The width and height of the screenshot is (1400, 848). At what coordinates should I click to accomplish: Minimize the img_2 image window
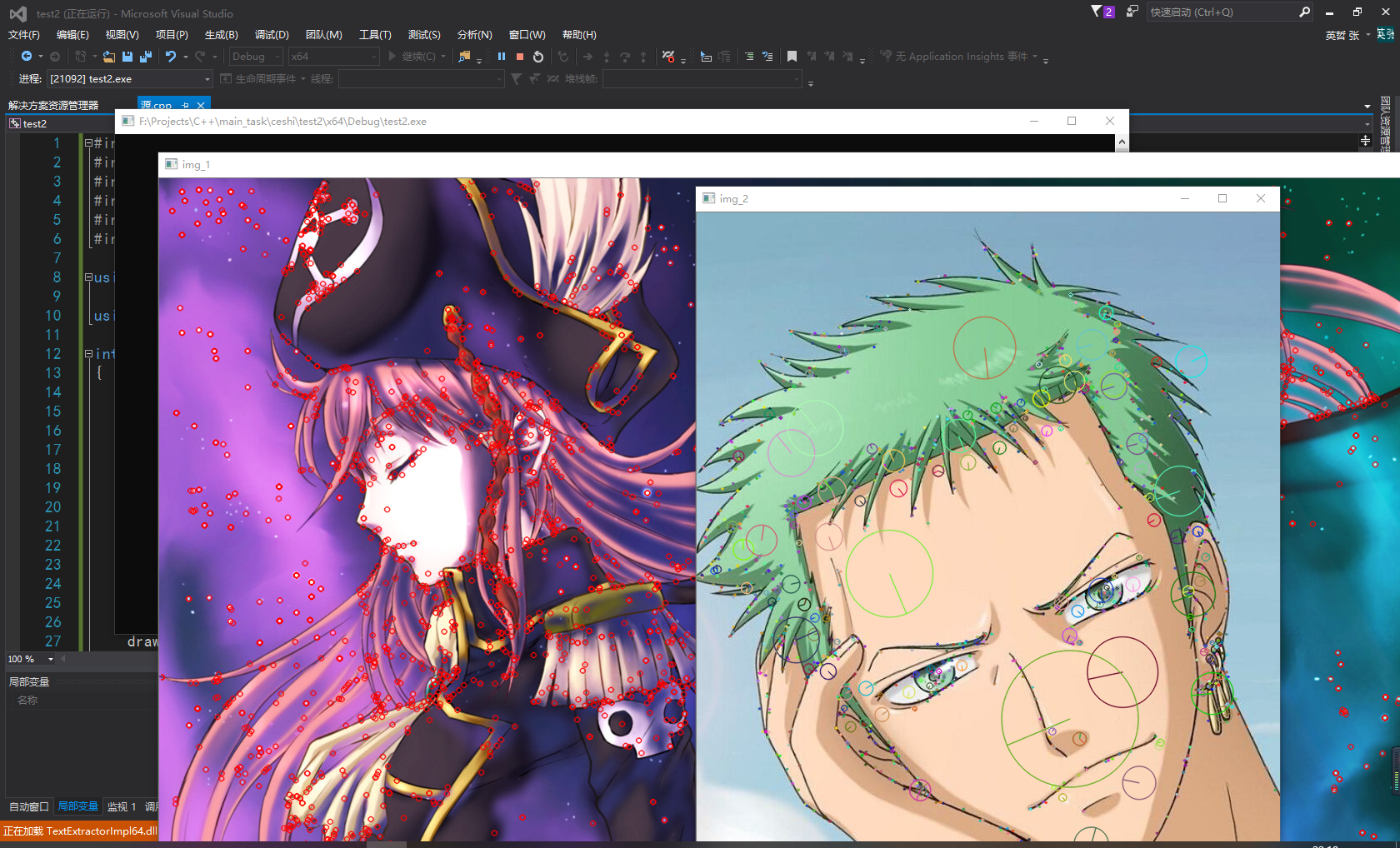point(1184,198)
